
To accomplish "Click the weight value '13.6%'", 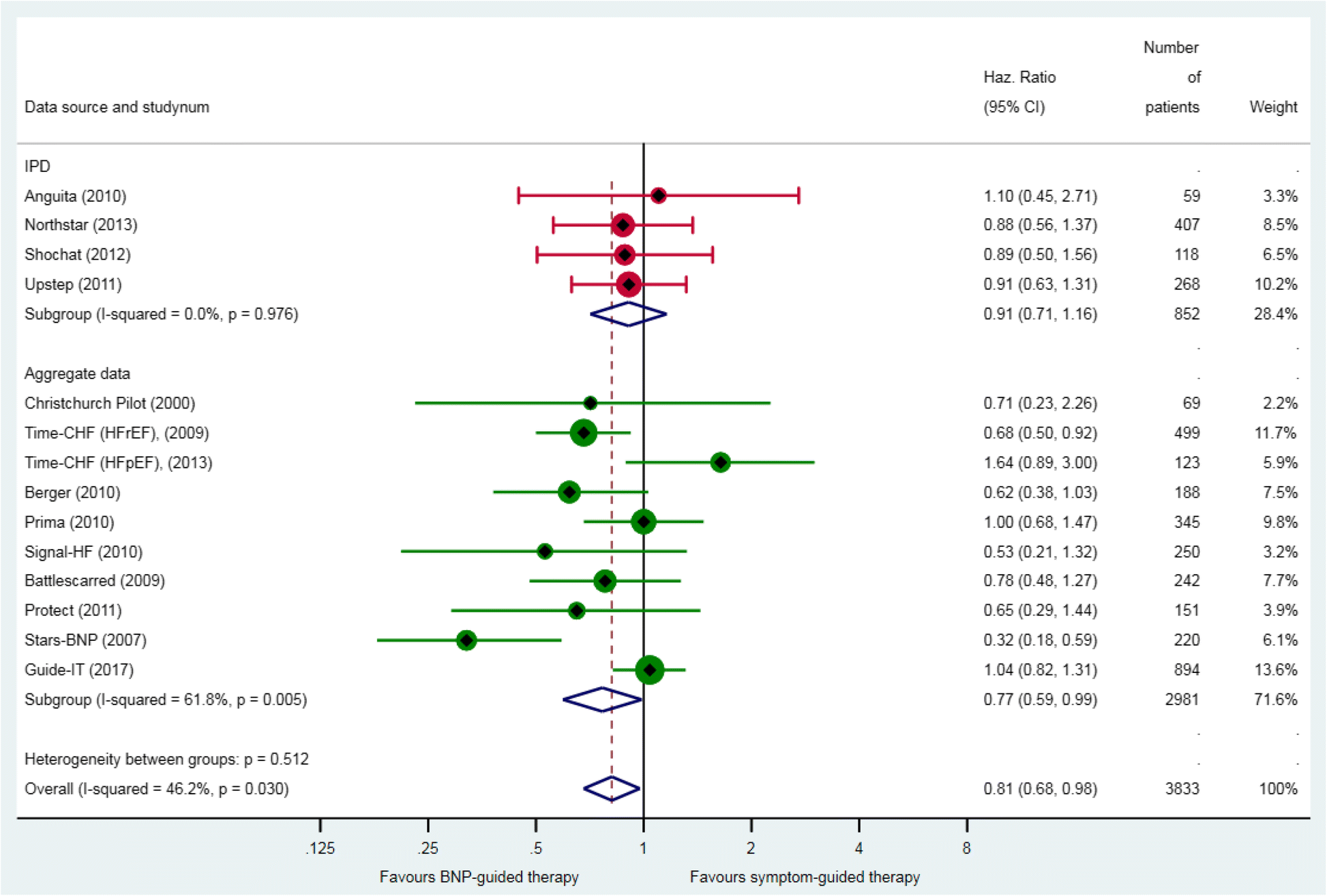I will (1276, 670).
